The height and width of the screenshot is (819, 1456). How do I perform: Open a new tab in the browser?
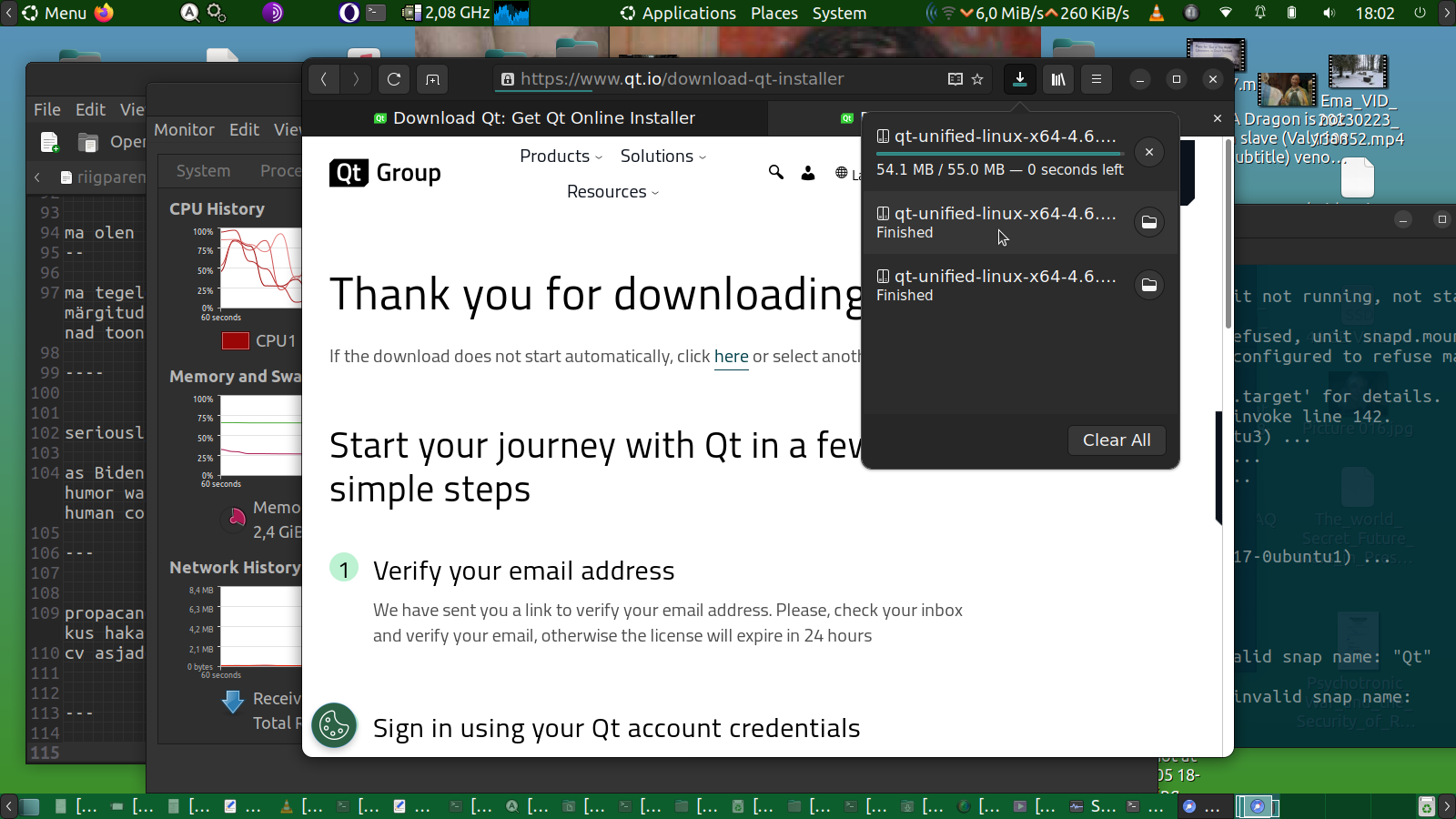tap(433, 79)
